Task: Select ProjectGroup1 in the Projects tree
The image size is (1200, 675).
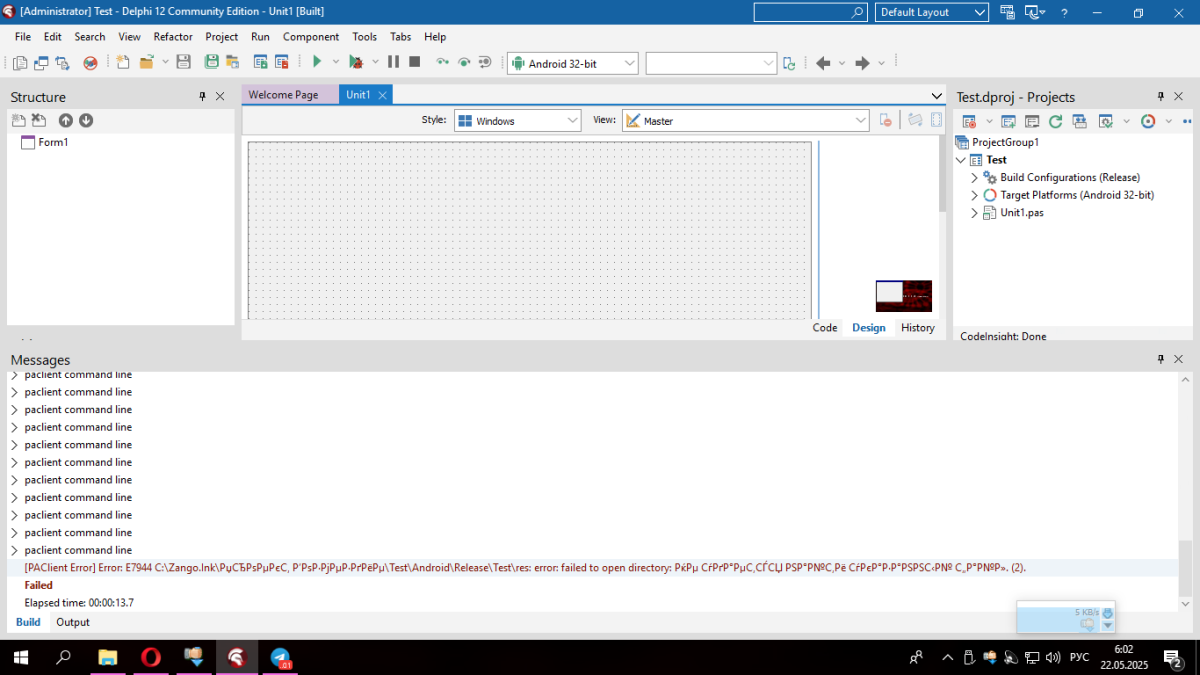Action: (1003, 142)
